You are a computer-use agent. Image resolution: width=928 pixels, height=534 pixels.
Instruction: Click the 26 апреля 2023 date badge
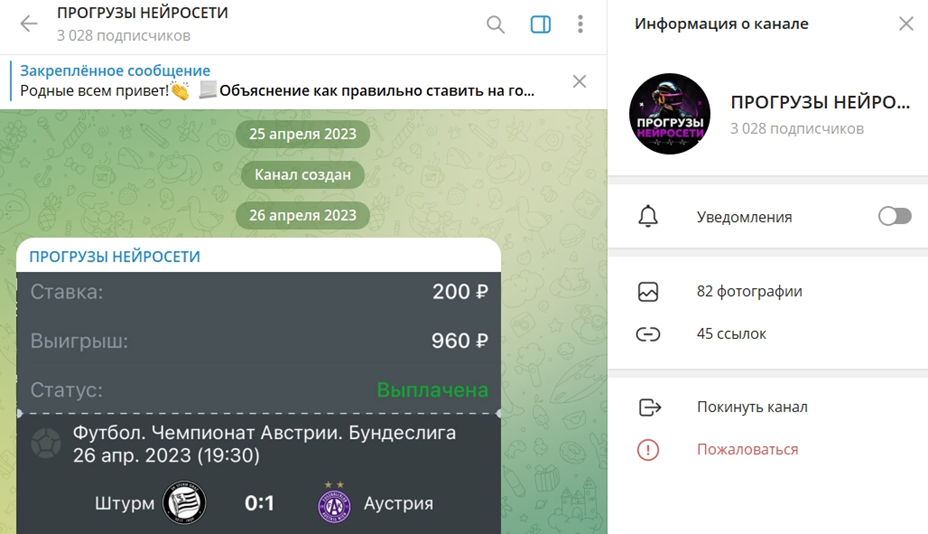[x=302, y=215]
